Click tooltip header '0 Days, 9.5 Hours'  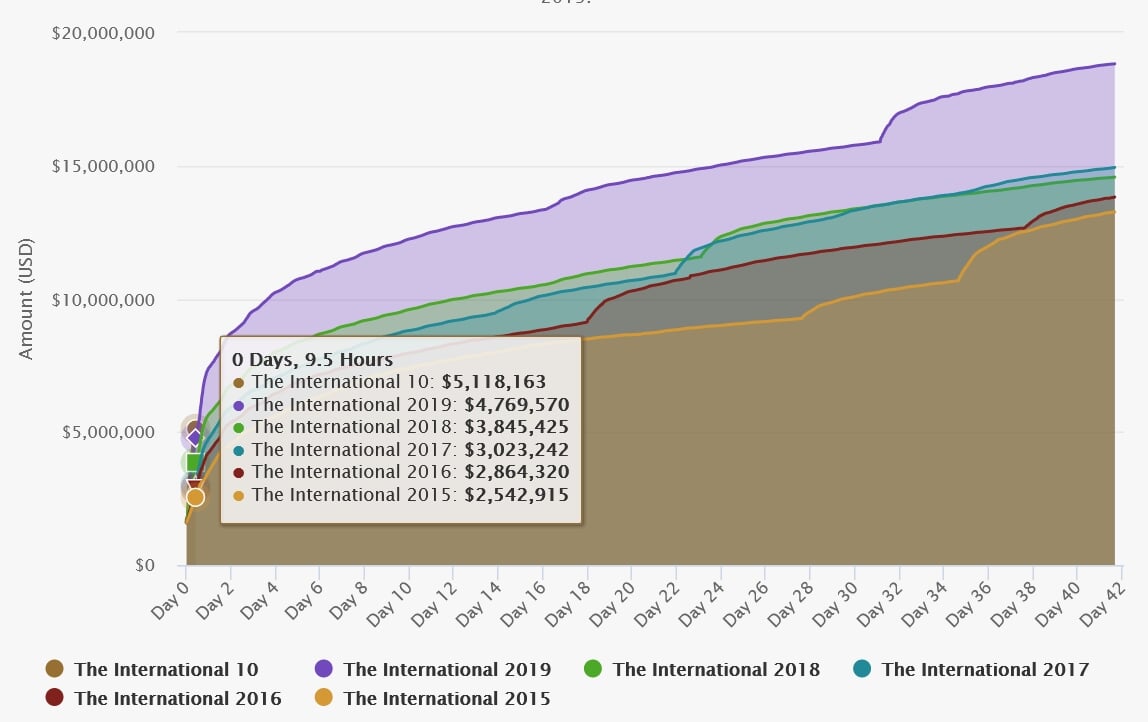312,358
